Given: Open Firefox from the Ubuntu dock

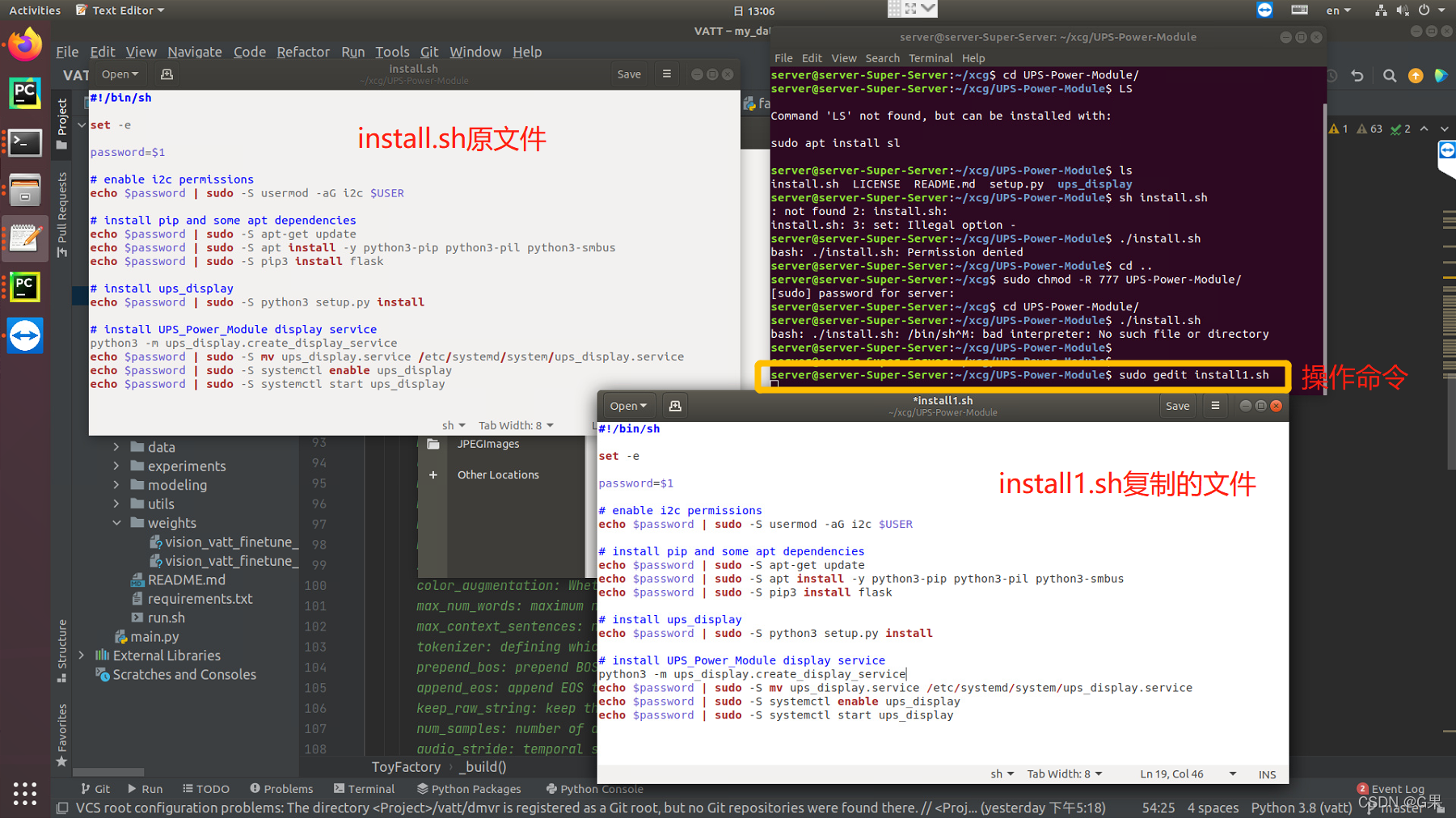Looking at the screenshot, I should coord(25,44).
